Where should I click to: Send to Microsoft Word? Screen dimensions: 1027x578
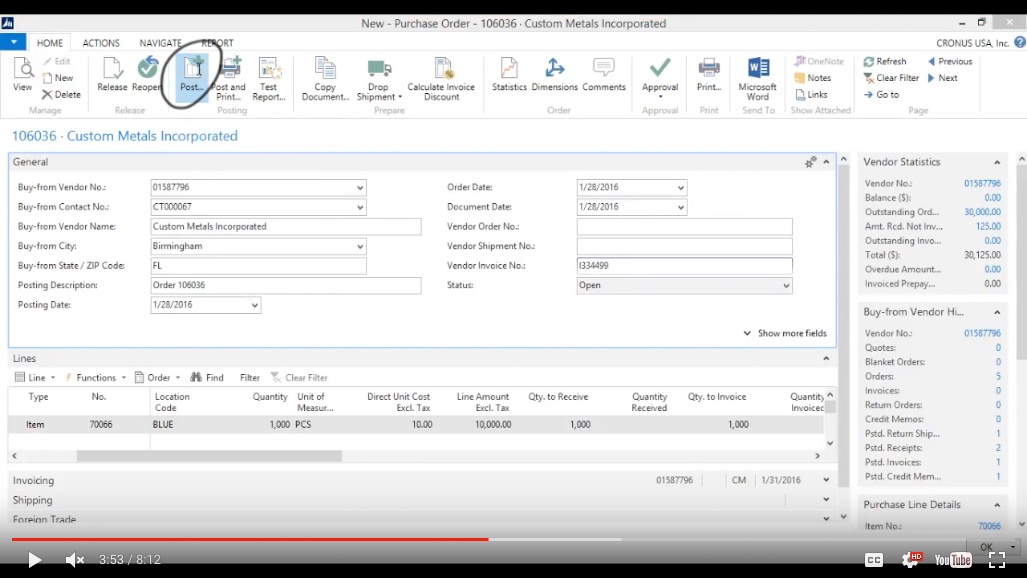pos(758,79)
